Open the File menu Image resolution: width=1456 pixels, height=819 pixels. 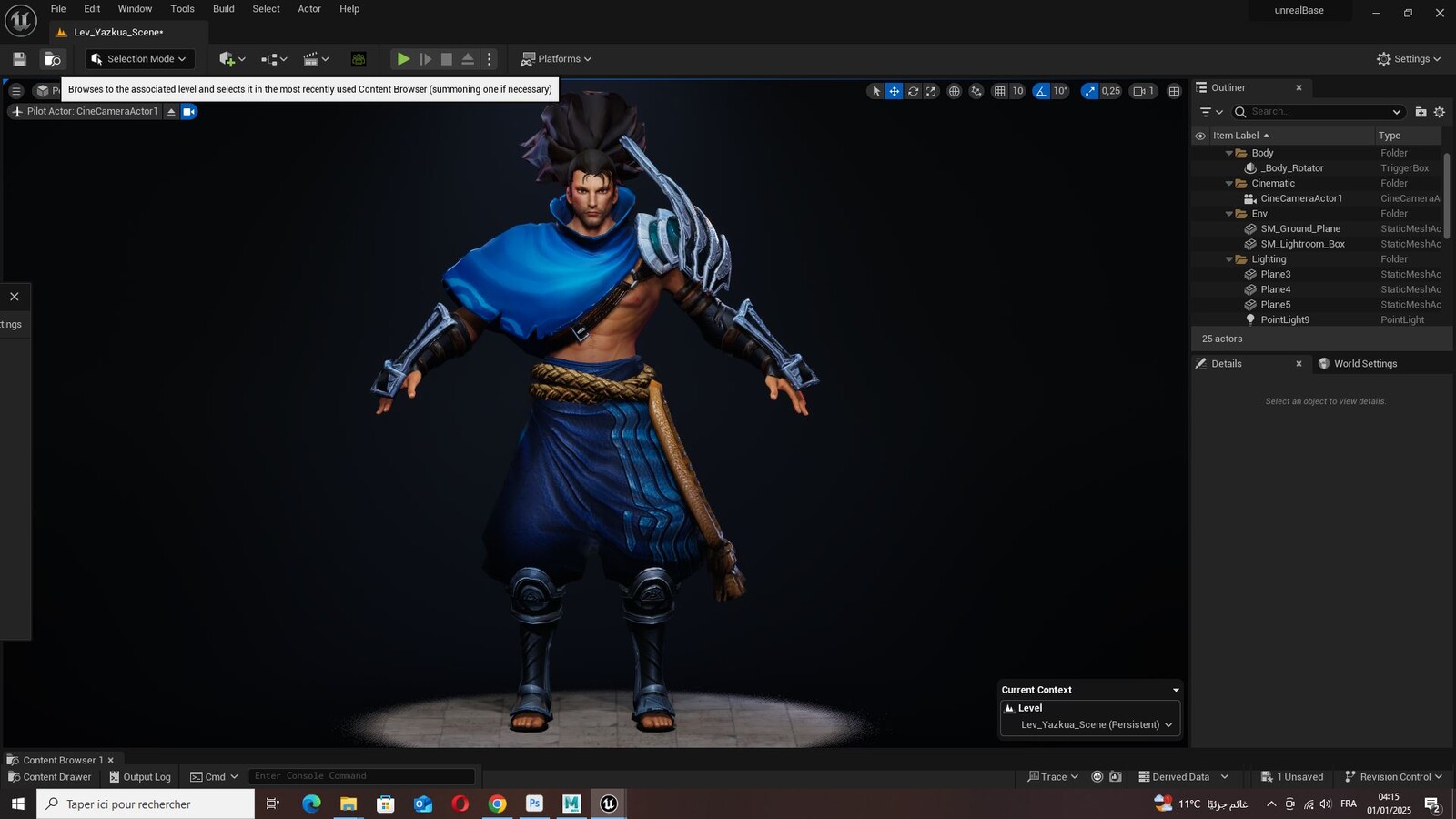pos(58,9)
